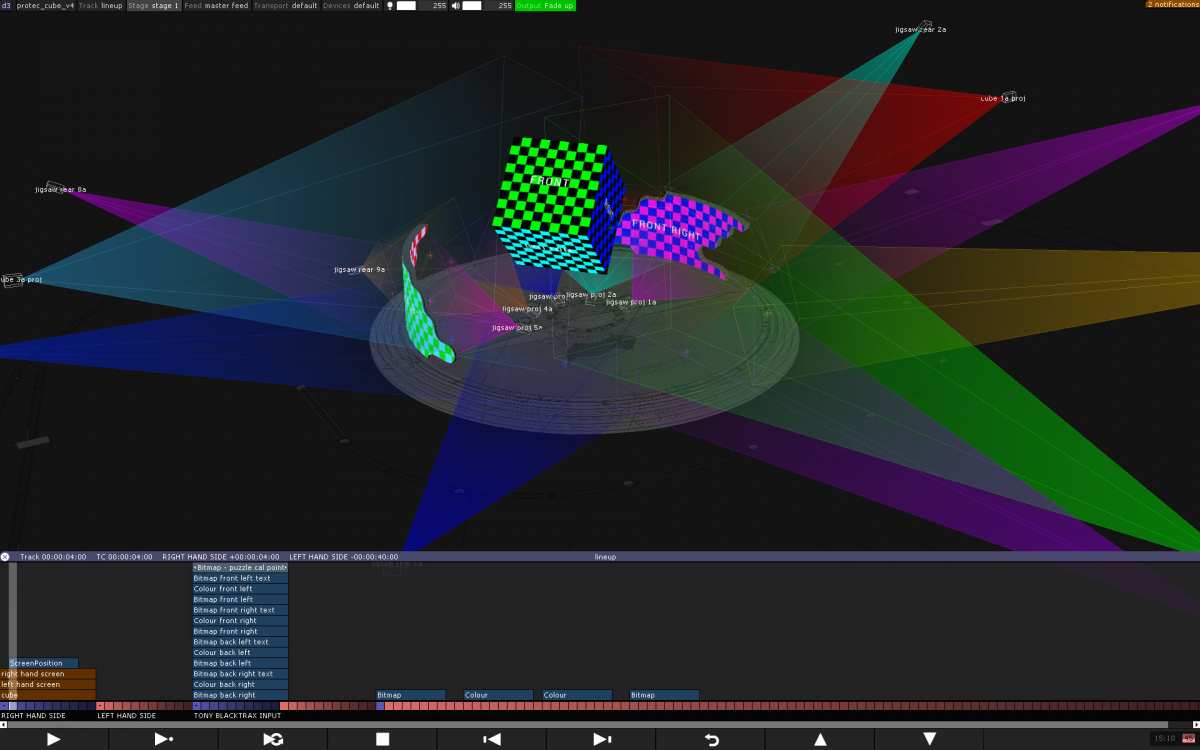The image size is (1200, 750).
Task: Click the volume speaker icon
Action: point(456,5)
